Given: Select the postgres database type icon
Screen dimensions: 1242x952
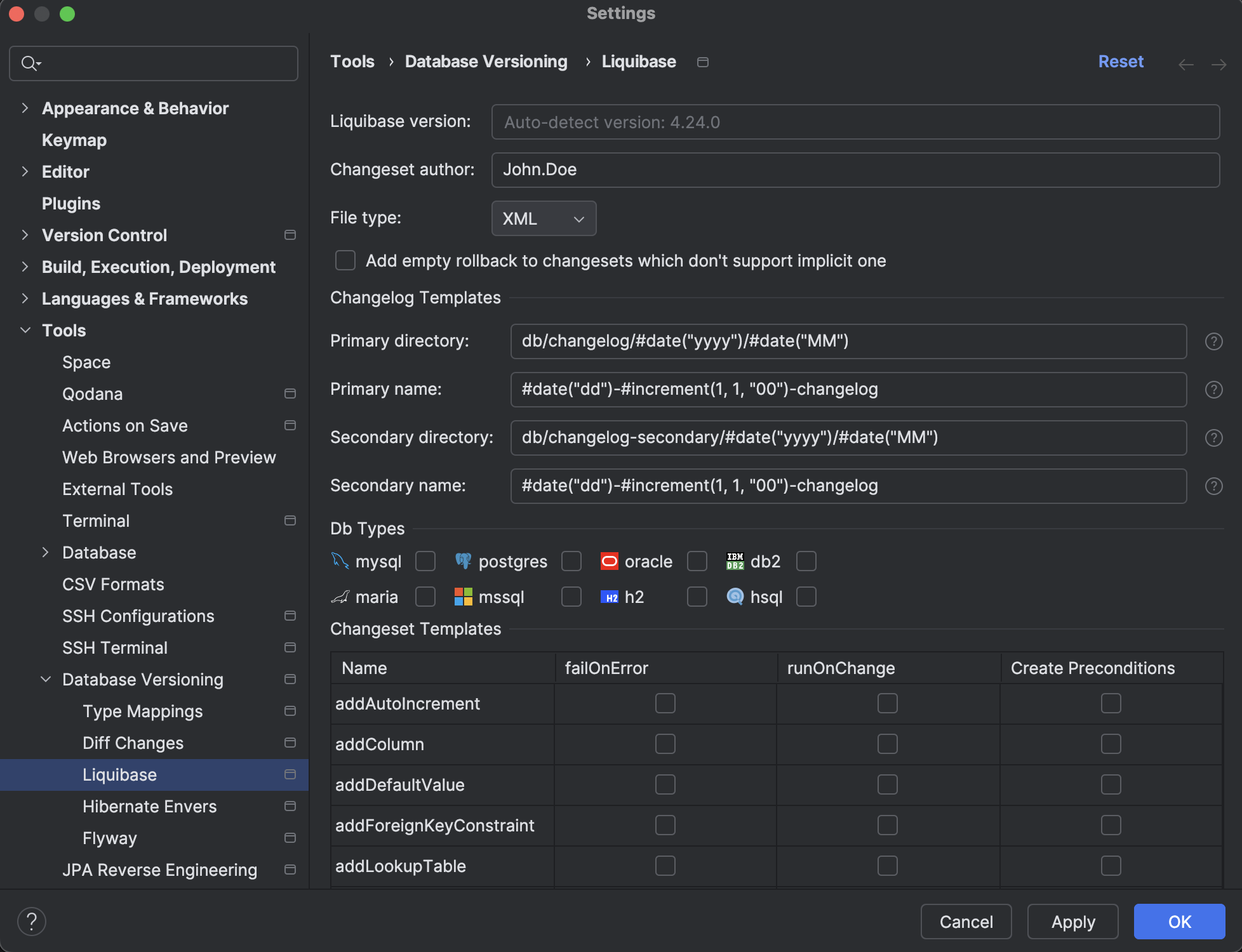Looking at the screenshot, I should click(464, 561).
